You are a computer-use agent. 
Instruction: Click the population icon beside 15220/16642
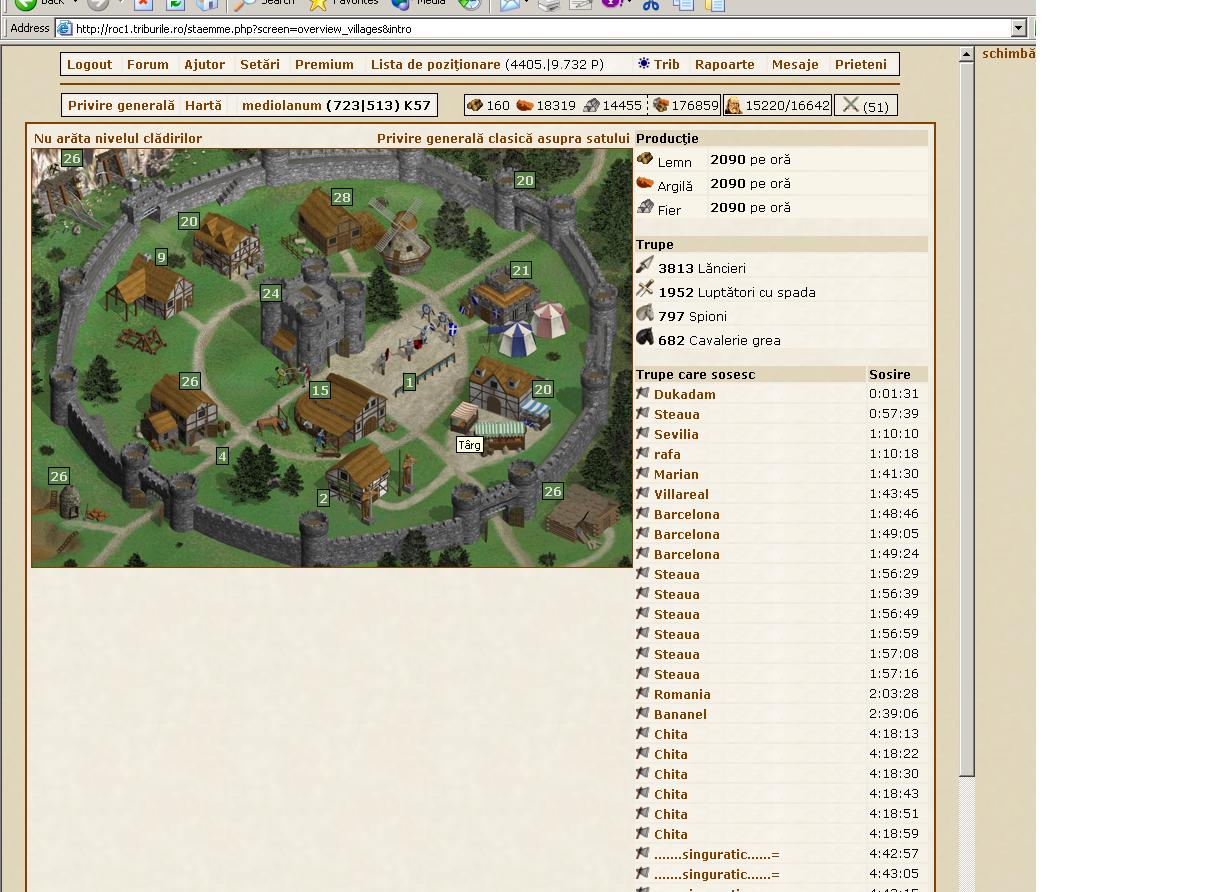[733, 105]
